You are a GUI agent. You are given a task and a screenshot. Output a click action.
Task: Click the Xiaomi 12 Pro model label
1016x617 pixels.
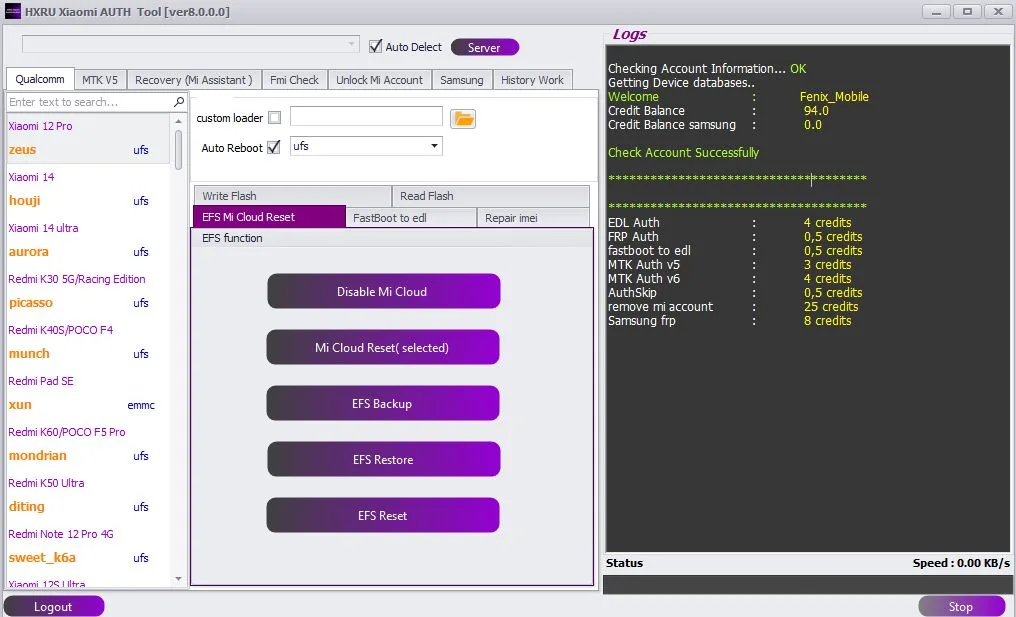(x=40, y=126)
